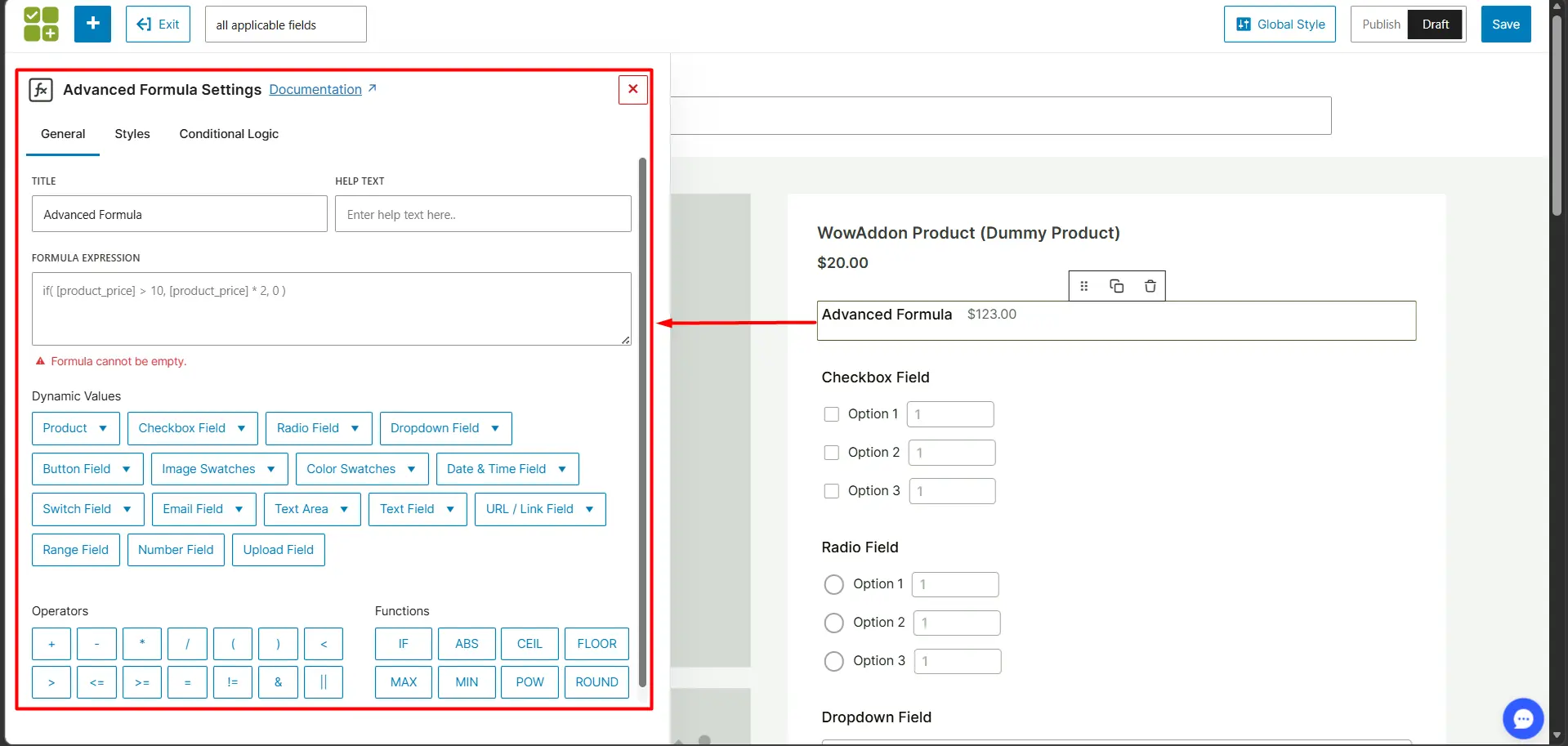Screen dimensions: 1568x746
Task: Expand the Product dynamic values dropdown
Action: [x=75, y=428]
